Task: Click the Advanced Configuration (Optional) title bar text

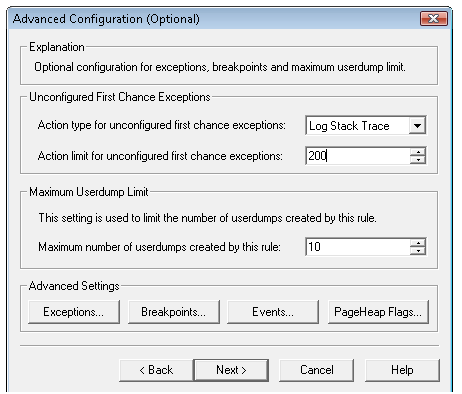Action: 106,19
